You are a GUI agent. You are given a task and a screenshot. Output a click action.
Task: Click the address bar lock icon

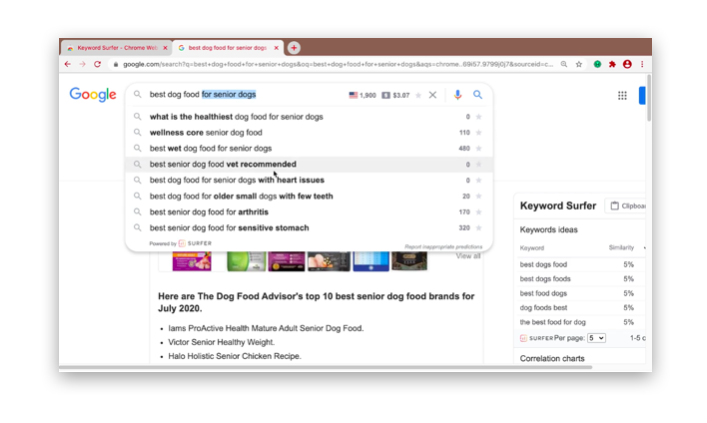(115, 64)
